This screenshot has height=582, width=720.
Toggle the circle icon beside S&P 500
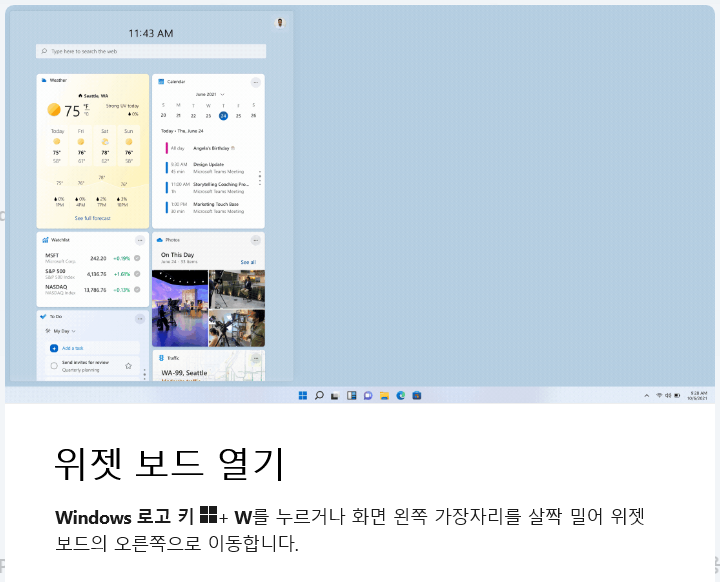[137, 274]
